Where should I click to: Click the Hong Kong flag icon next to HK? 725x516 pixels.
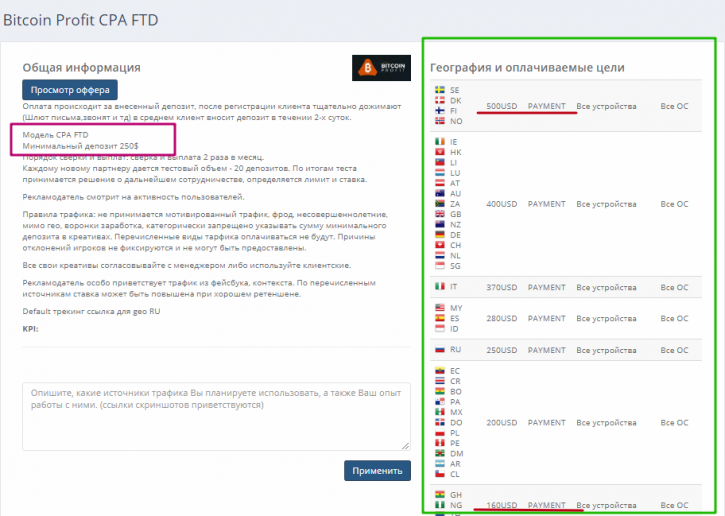tap(440, 152)
